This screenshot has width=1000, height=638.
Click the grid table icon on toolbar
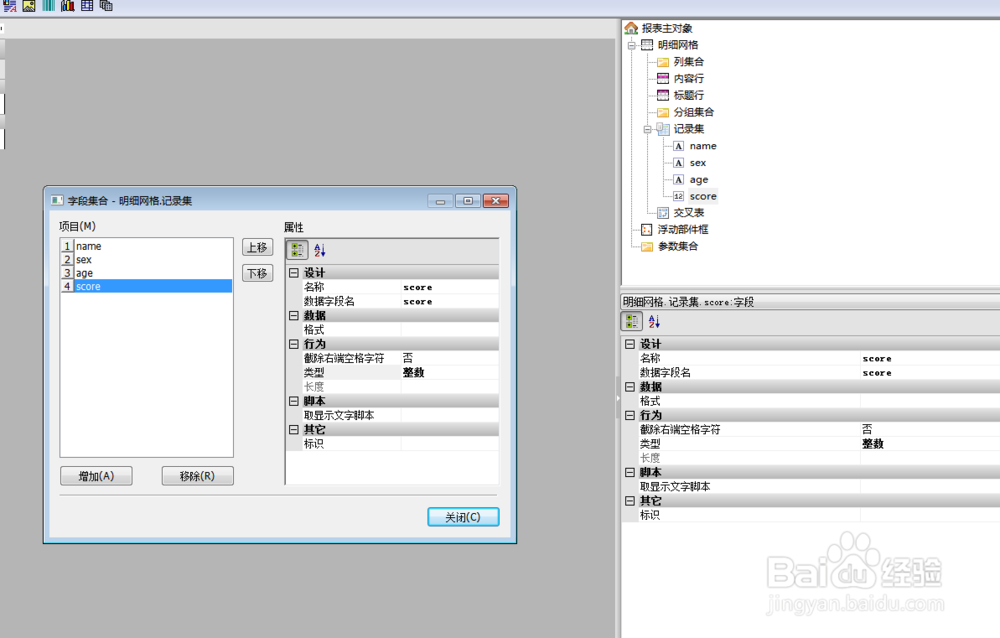[x=86, y=6]
